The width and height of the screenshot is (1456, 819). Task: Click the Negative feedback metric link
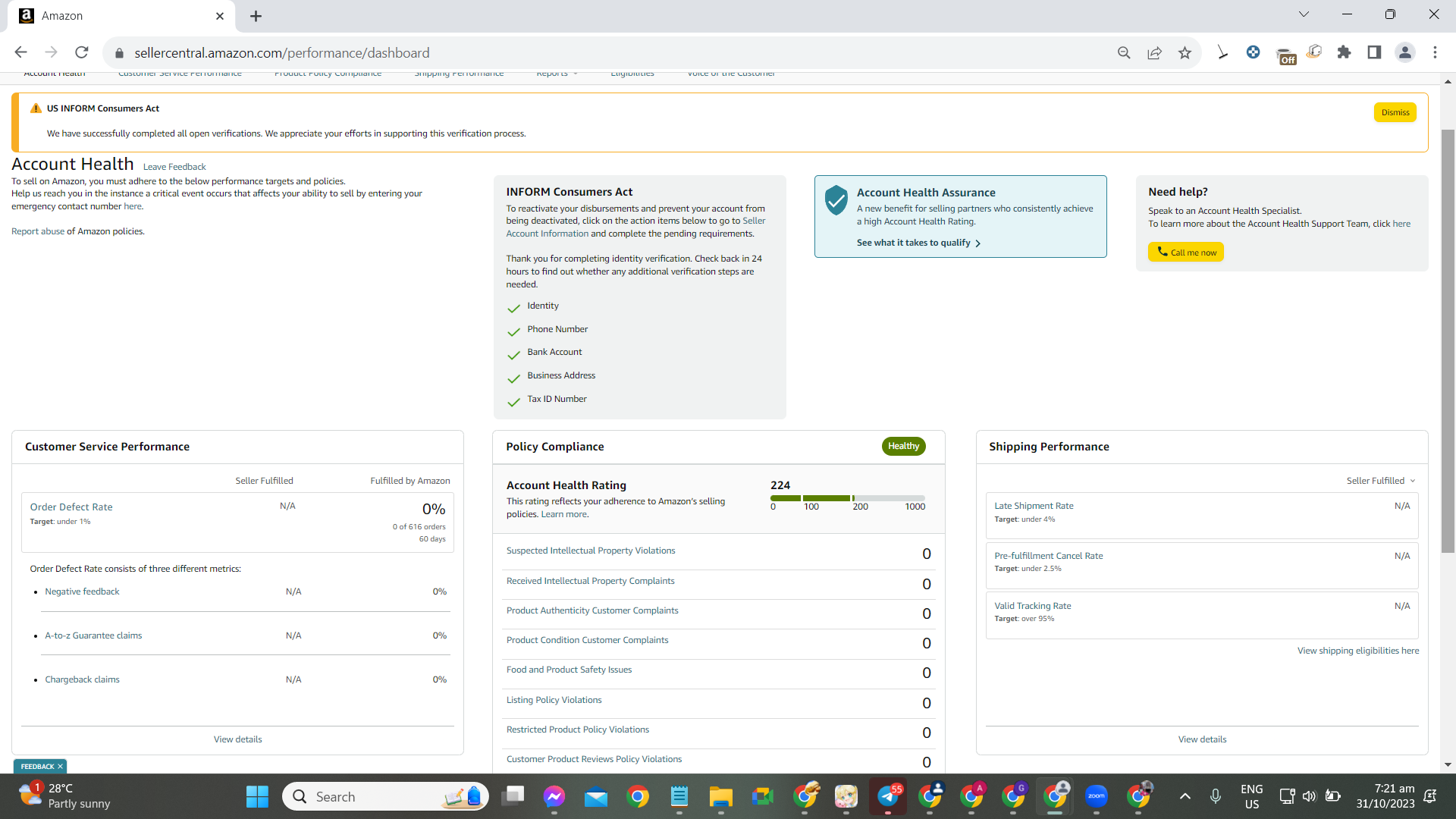(x=82, y=591)
